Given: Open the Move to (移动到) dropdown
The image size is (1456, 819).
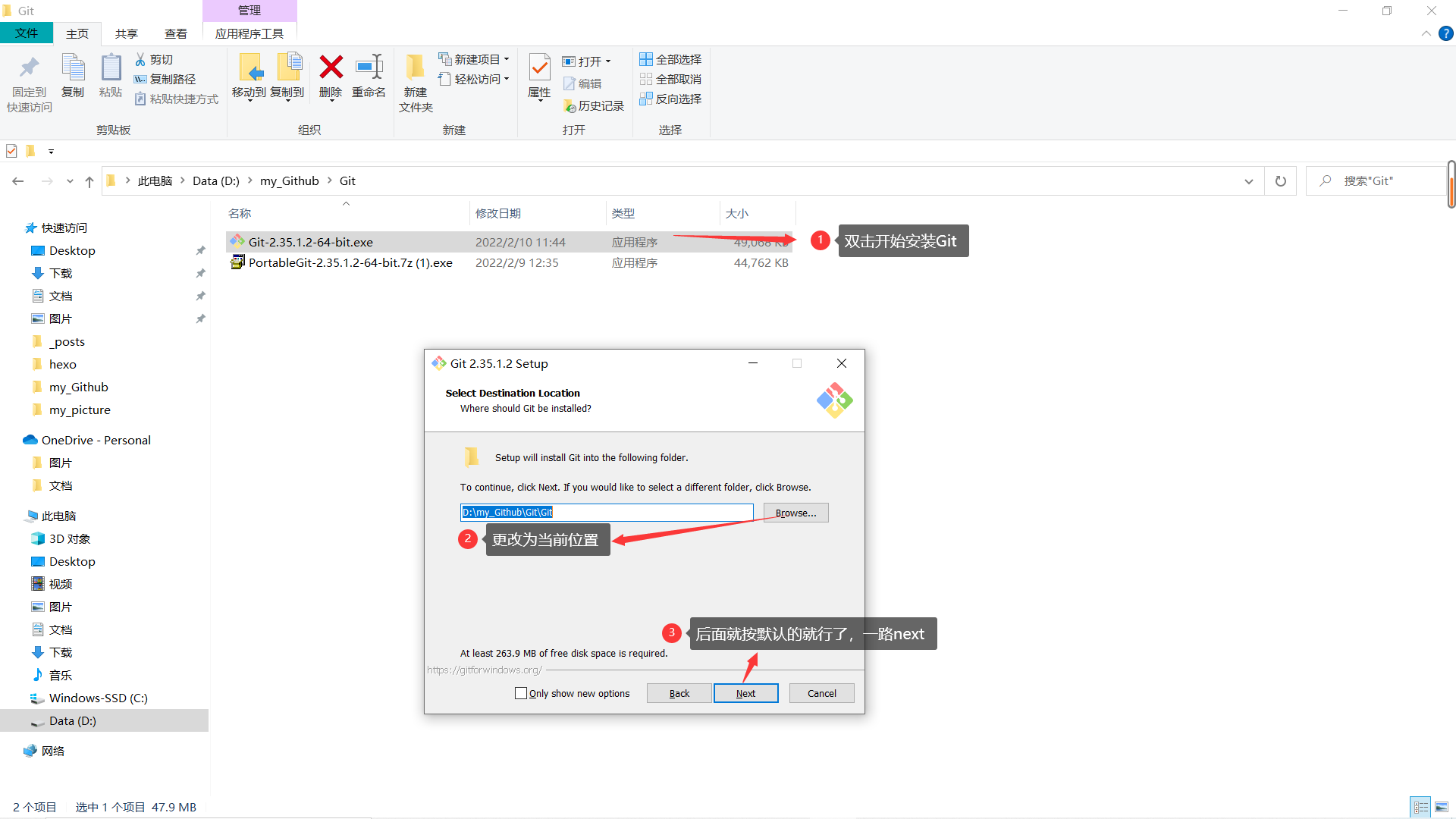Looking at the screenshot, I should (249, 100).
